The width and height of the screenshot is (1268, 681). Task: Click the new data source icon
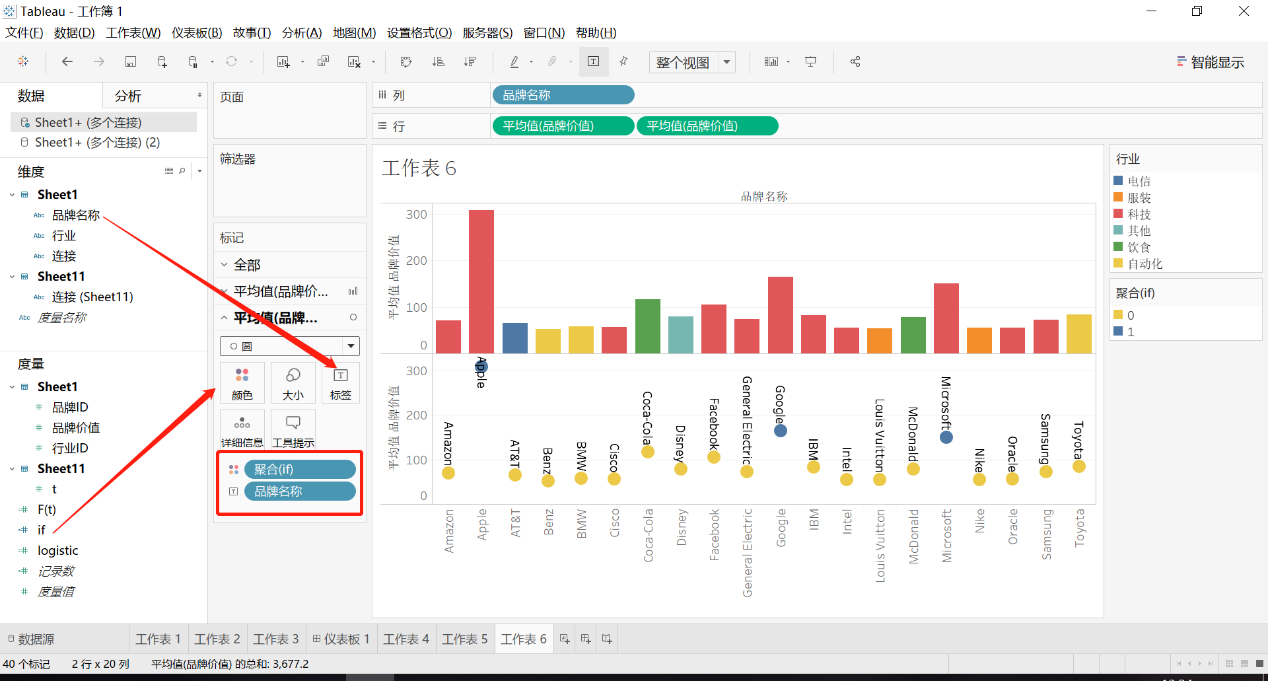pyautogui.click(x=162, y=62)
